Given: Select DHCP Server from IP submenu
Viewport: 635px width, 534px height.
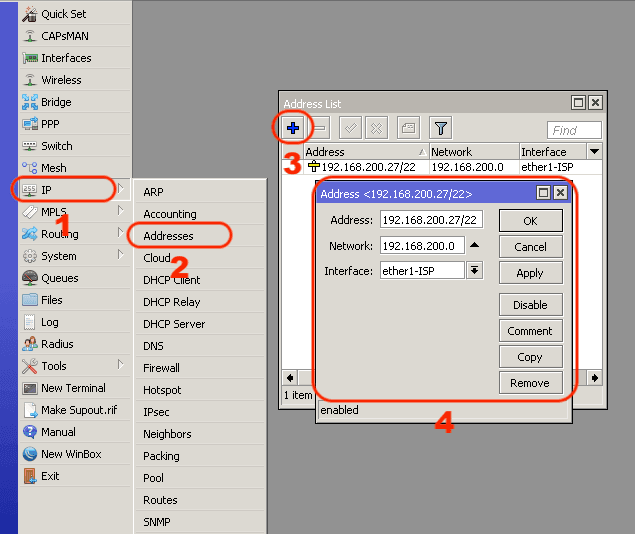Looking at the screenshot, I should (200, 324).
